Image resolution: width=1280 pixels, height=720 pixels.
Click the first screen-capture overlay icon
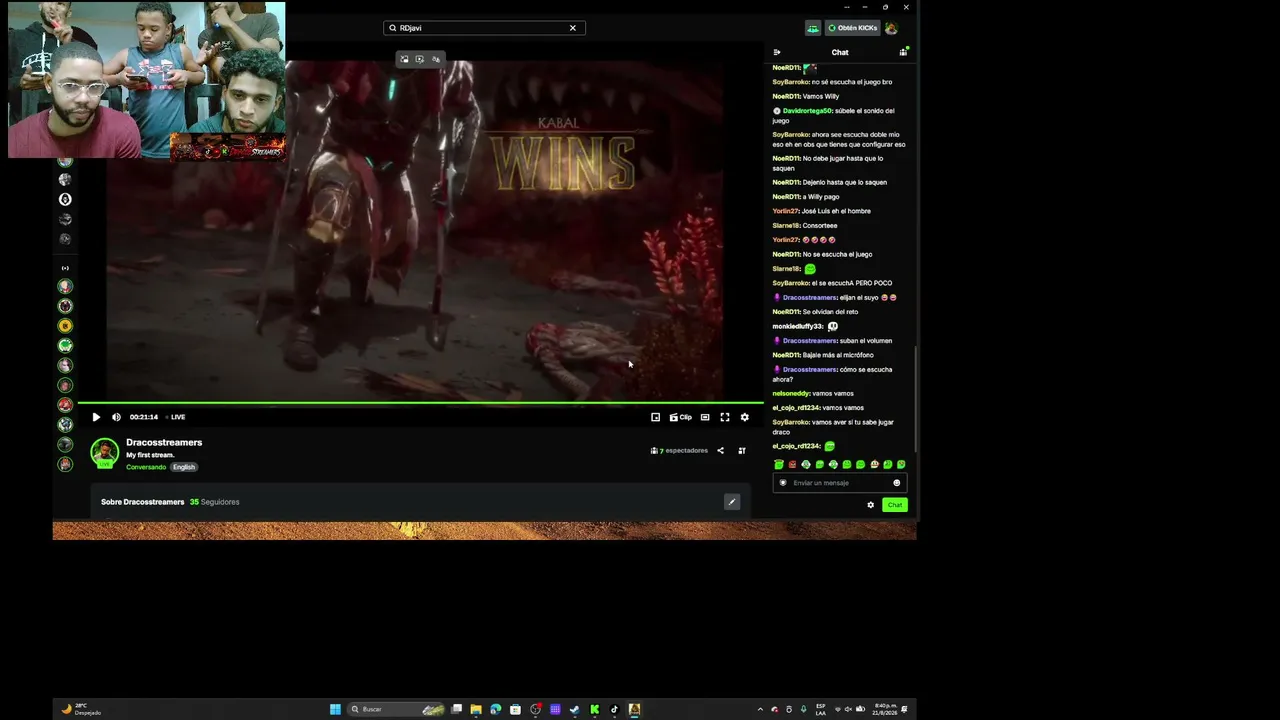[x=404, y=59]
